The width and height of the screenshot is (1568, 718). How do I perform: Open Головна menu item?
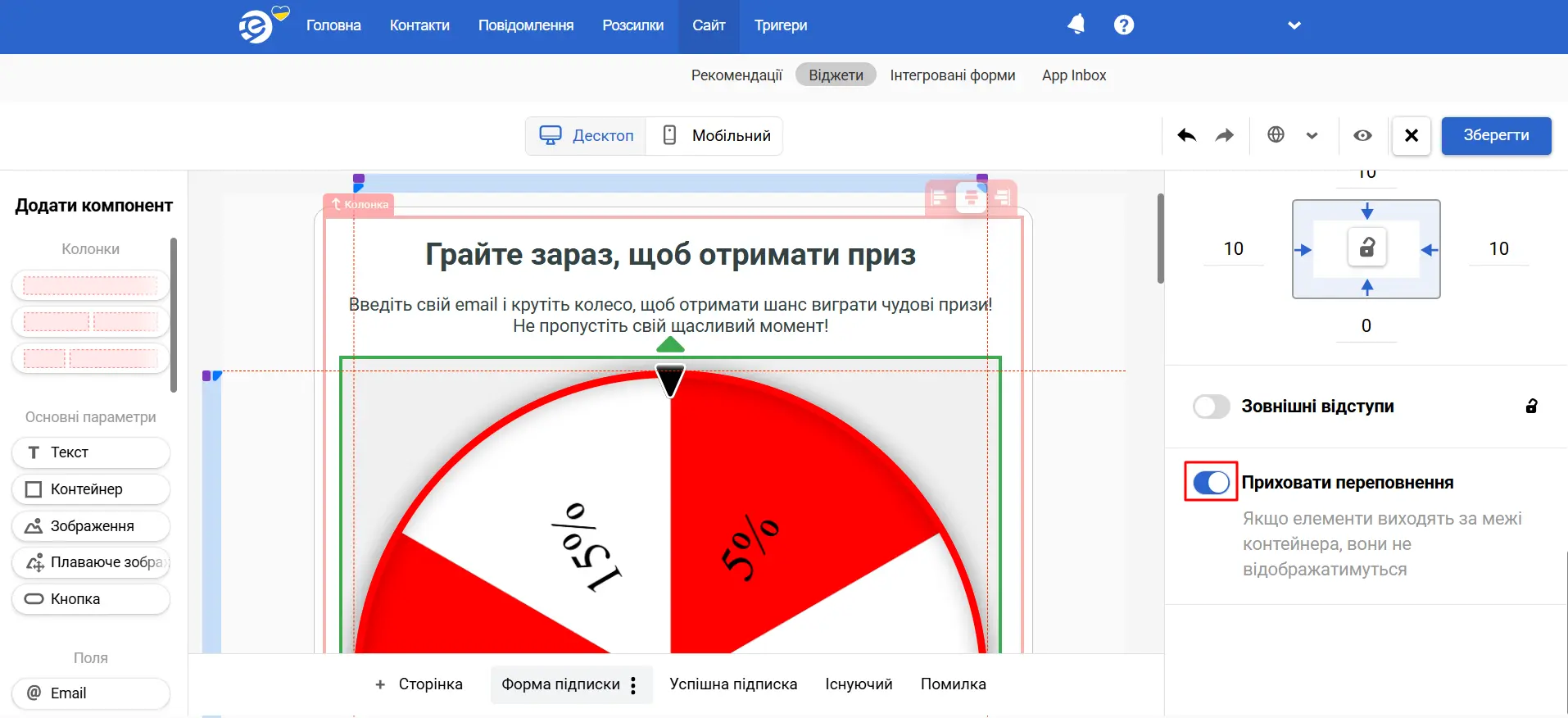click(x=333, y=25)
